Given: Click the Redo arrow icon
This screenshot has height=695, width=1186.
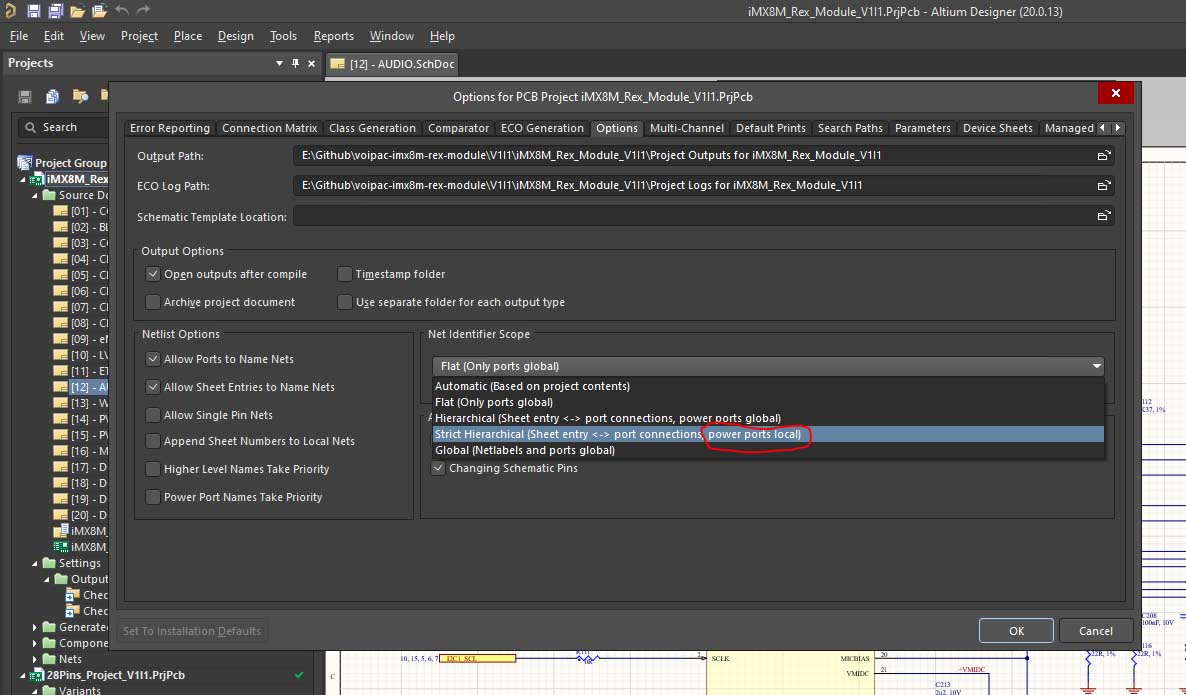Looking at the screenshot, I should (x=144, y=11).
